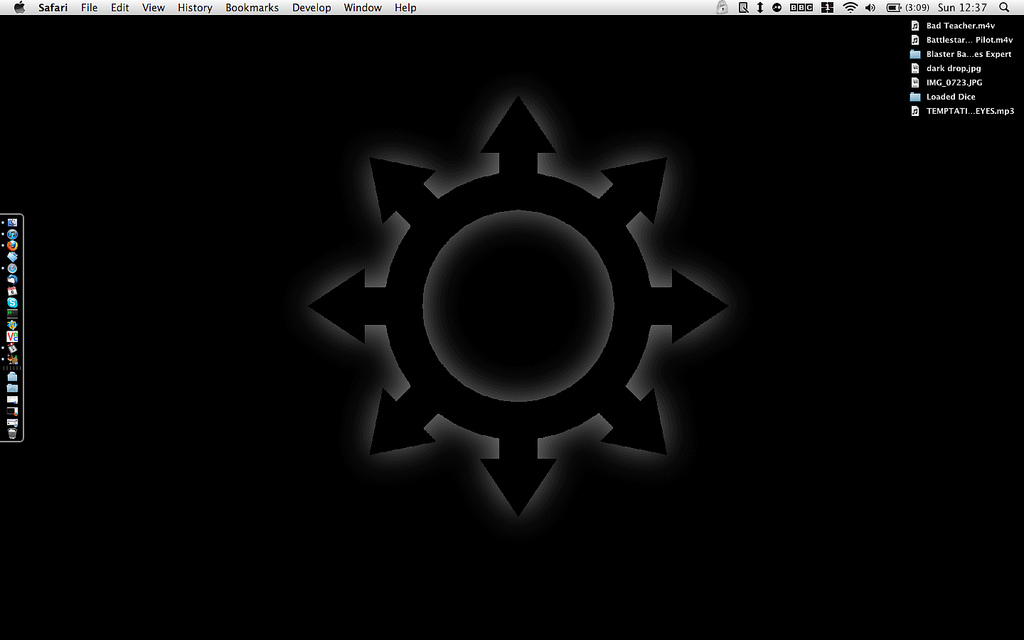Click the up-down arrow menu bar icon
The image size is (1024, 640).
760,8
